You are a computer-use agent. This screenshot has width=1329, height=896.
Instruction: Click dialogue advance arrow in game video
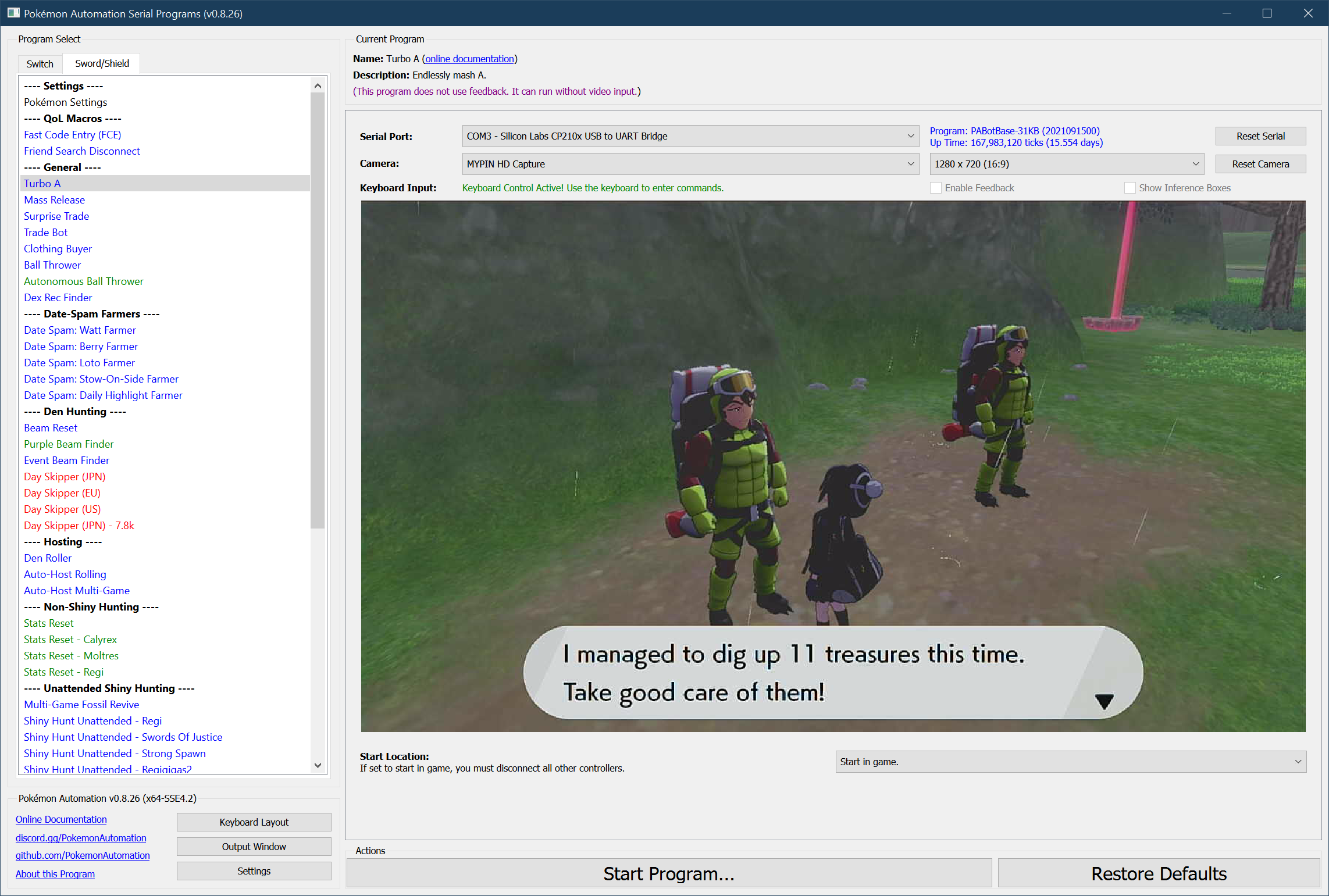click(1103, 701)
